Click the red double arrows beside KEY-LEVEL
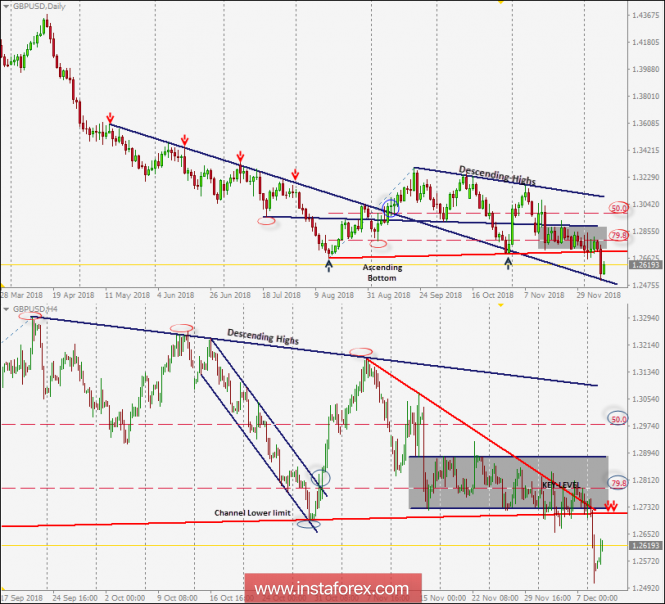The image size is (665, 604). pos(609,506)
